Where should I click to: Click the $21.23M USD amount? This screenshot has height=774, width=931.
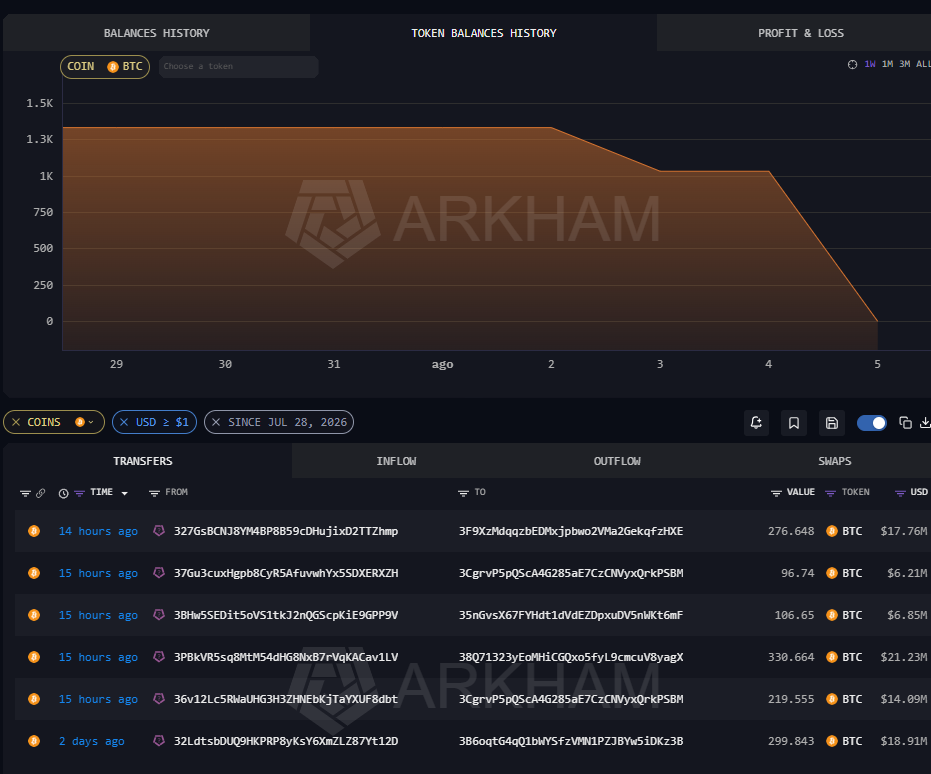point(903,657)
